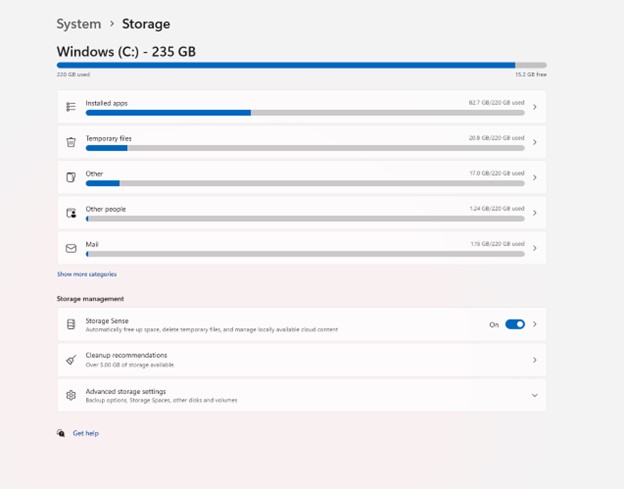This screenshot has width=624, height=489.
Task: Click the Other people usage bar
Action: [305, 219]
